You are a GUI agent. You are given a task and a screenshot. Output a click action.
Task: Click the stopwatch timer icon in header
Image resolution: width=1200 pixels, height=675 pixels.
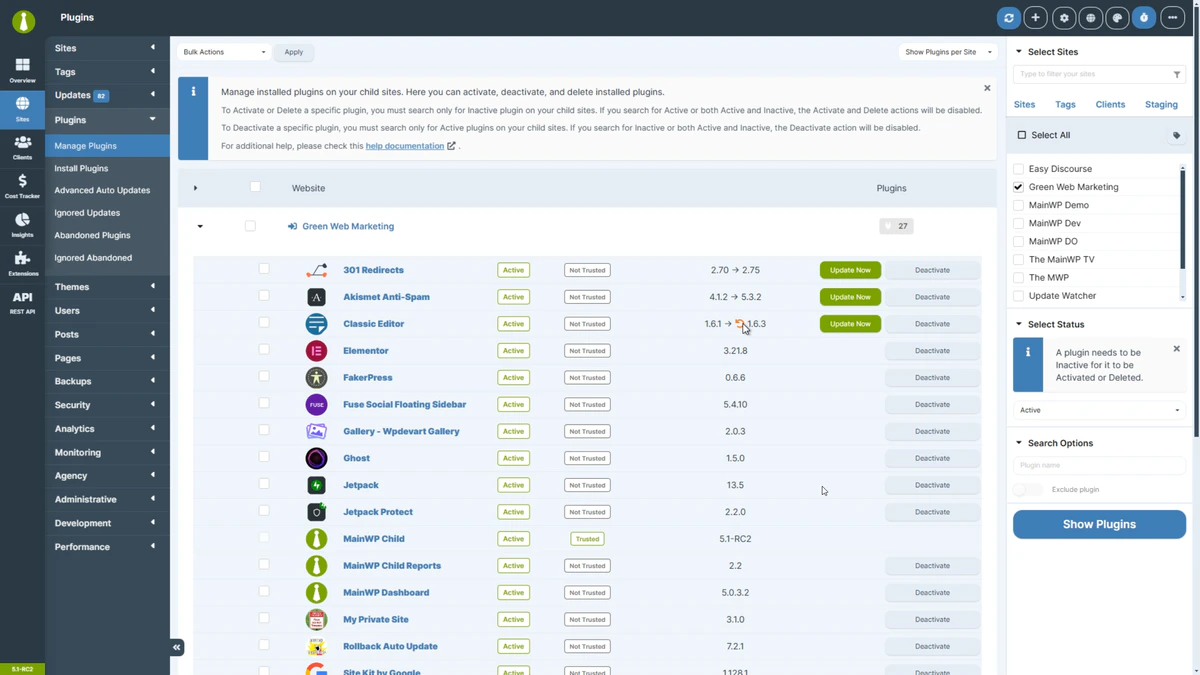click(1144, 18)
